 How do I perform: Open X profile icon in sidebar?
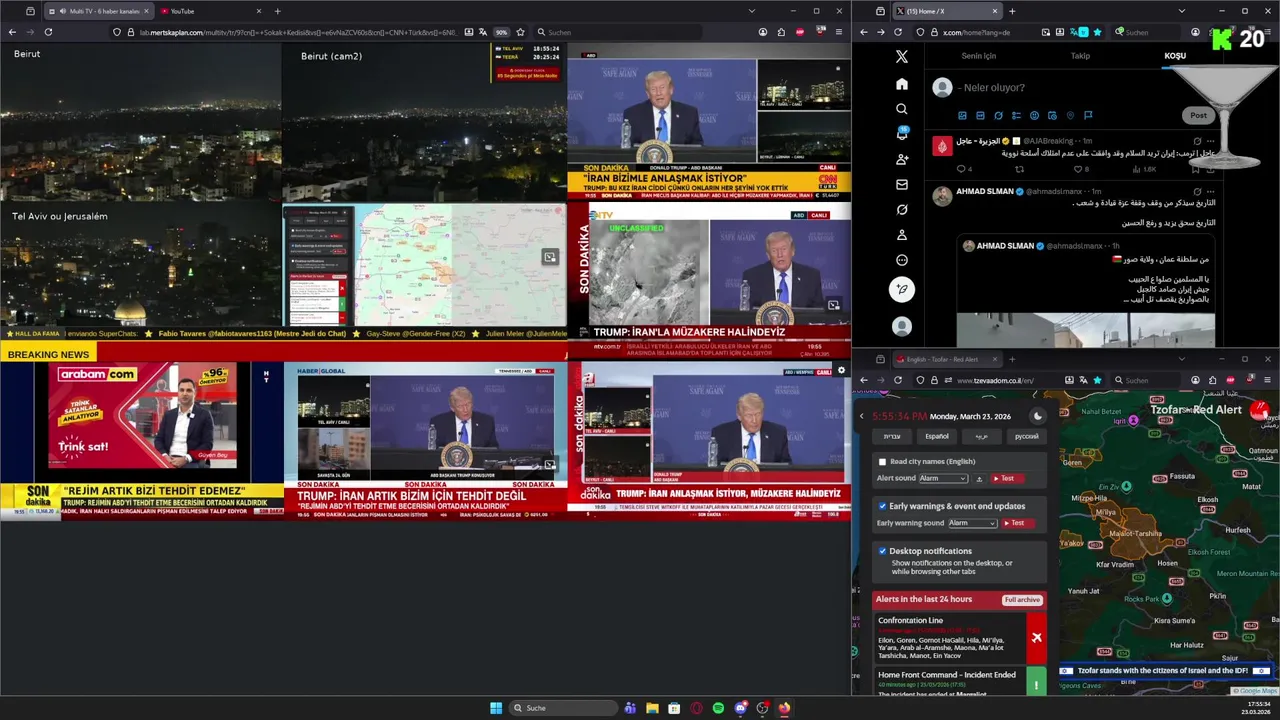(902, 235)
